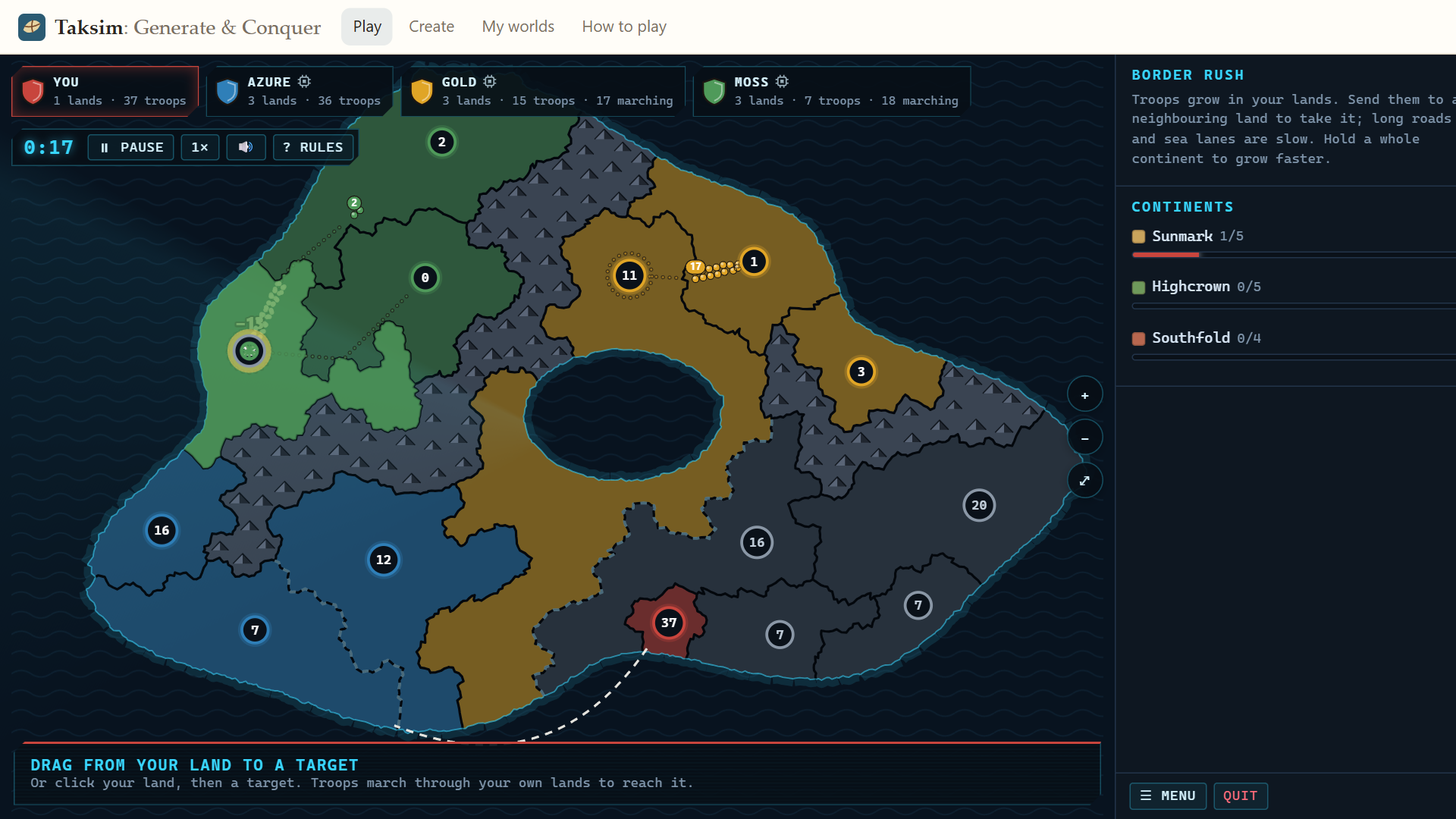
Task: Open the Menu button
Action: tap(1168, 795)
